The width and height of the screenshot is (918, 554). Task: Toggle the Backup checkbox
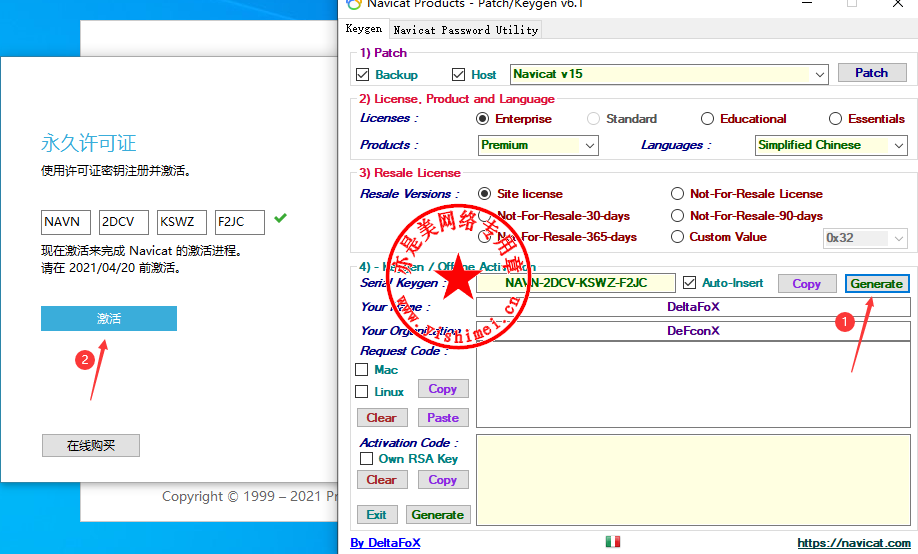(362, 74)
